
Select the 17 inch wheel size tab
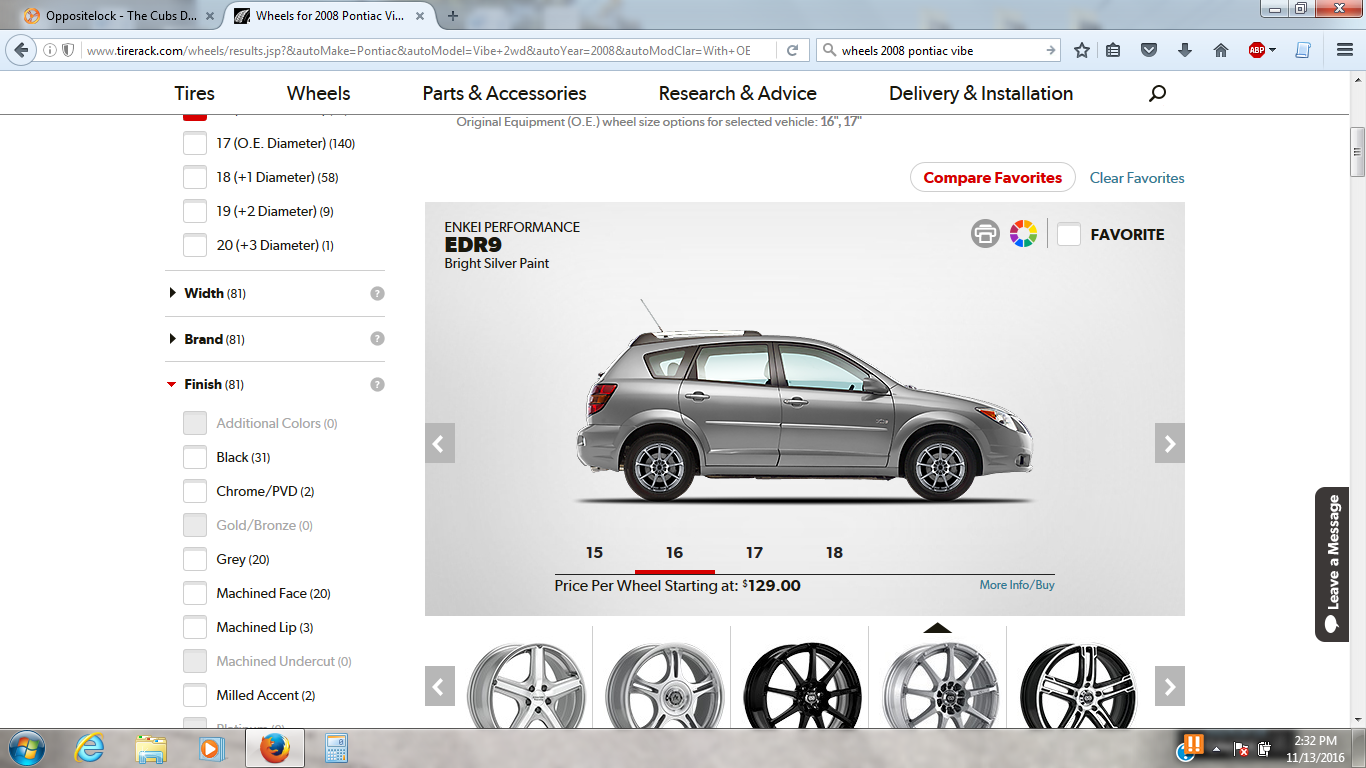755,552
